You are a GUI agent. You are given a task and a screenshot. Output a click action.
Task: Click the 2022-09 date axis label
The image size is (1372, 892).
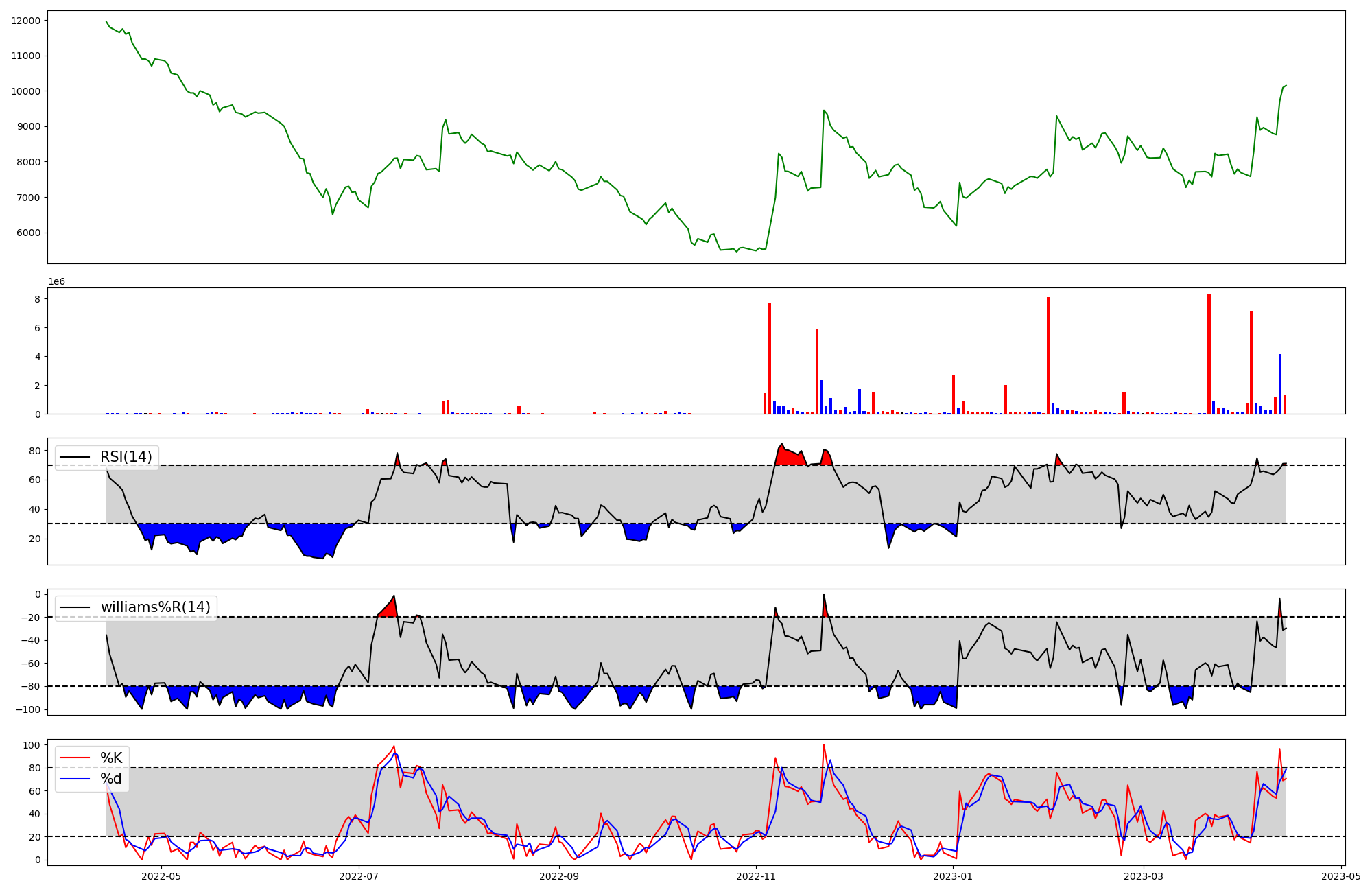pyautogui.click(x=560, y=876)
